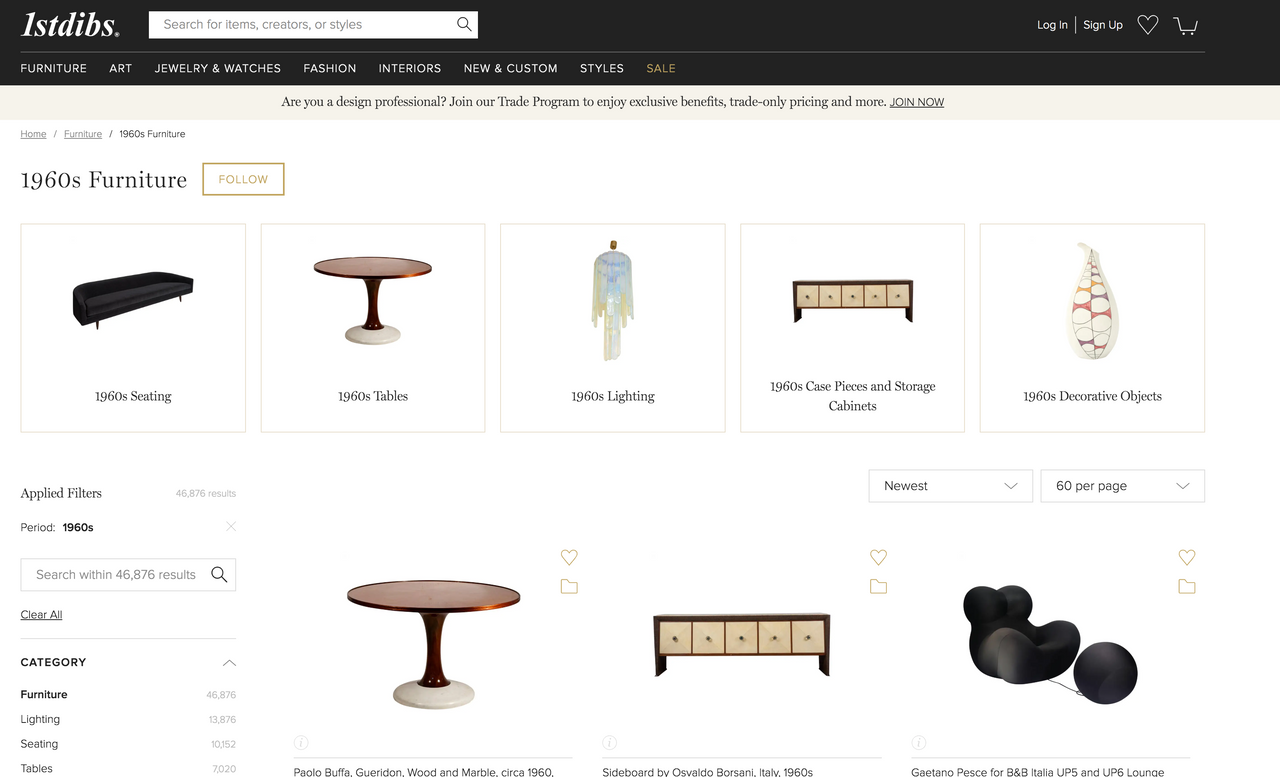Go to Home breadcrumb
Image resolution: width=1280 pixels, height=777 pixels.
pos(33,134)
